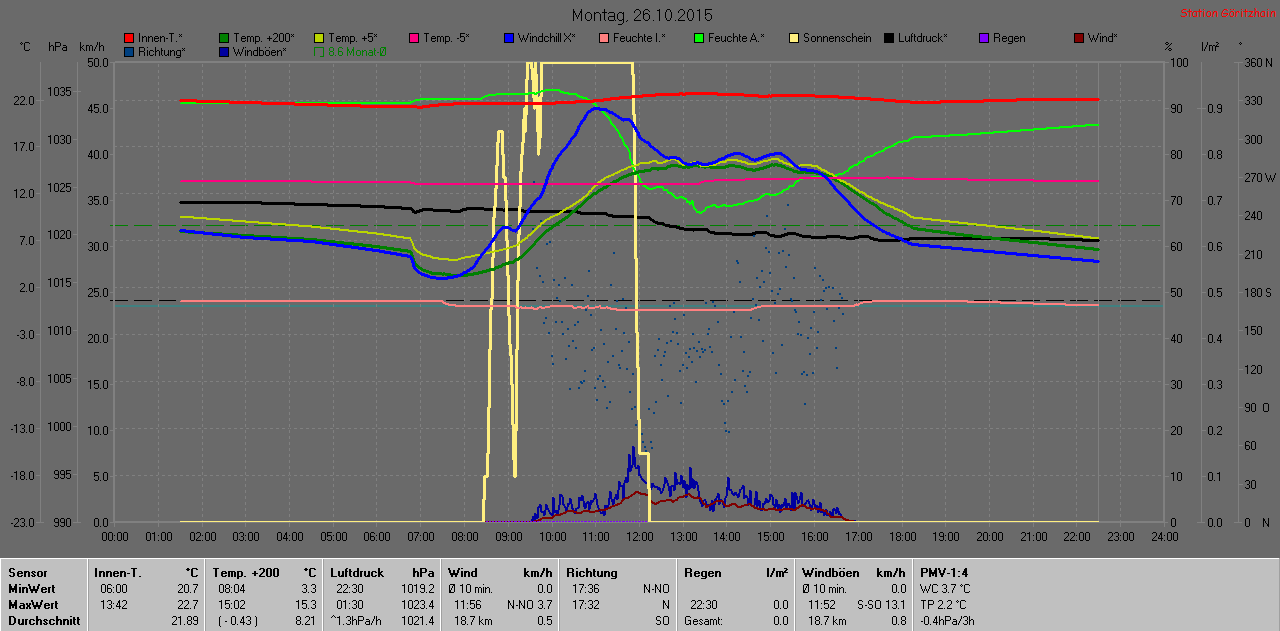
Task: Click the pink Temp. -5 legend square
Action: [414, 38]
